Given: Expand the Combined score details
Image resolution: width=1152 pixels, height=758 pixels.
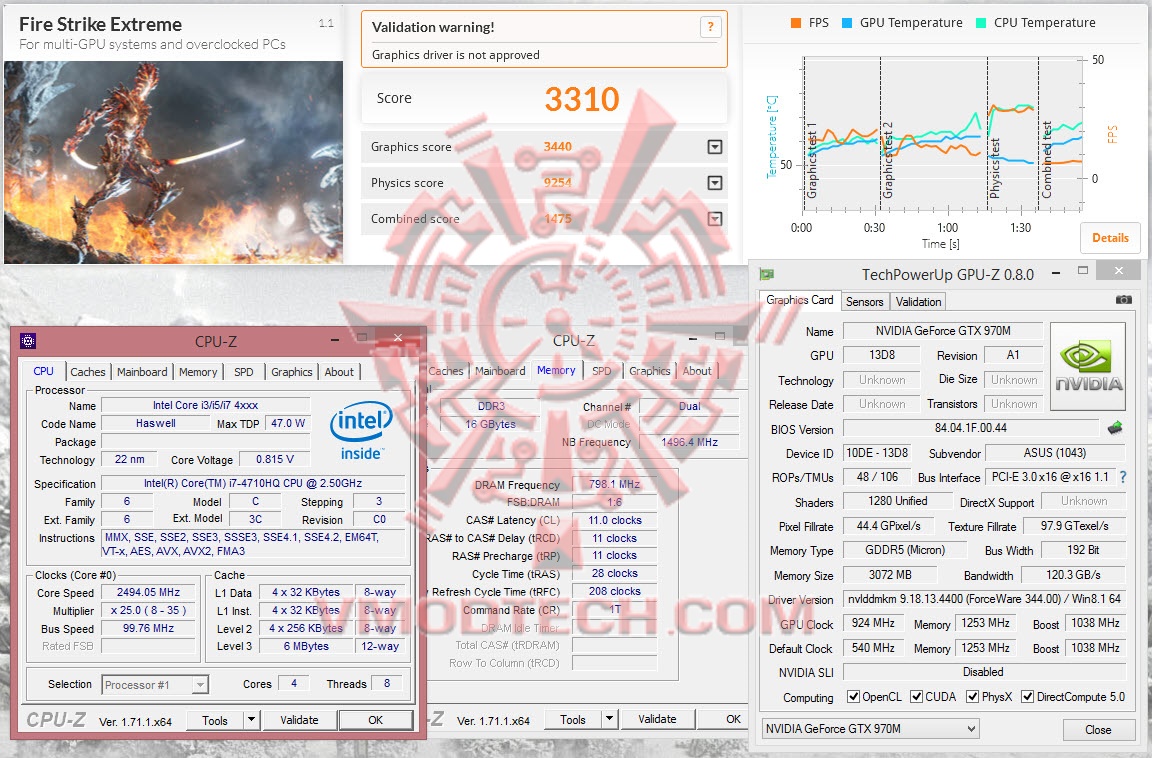Looking at the screenshot, I should (714, 219).
